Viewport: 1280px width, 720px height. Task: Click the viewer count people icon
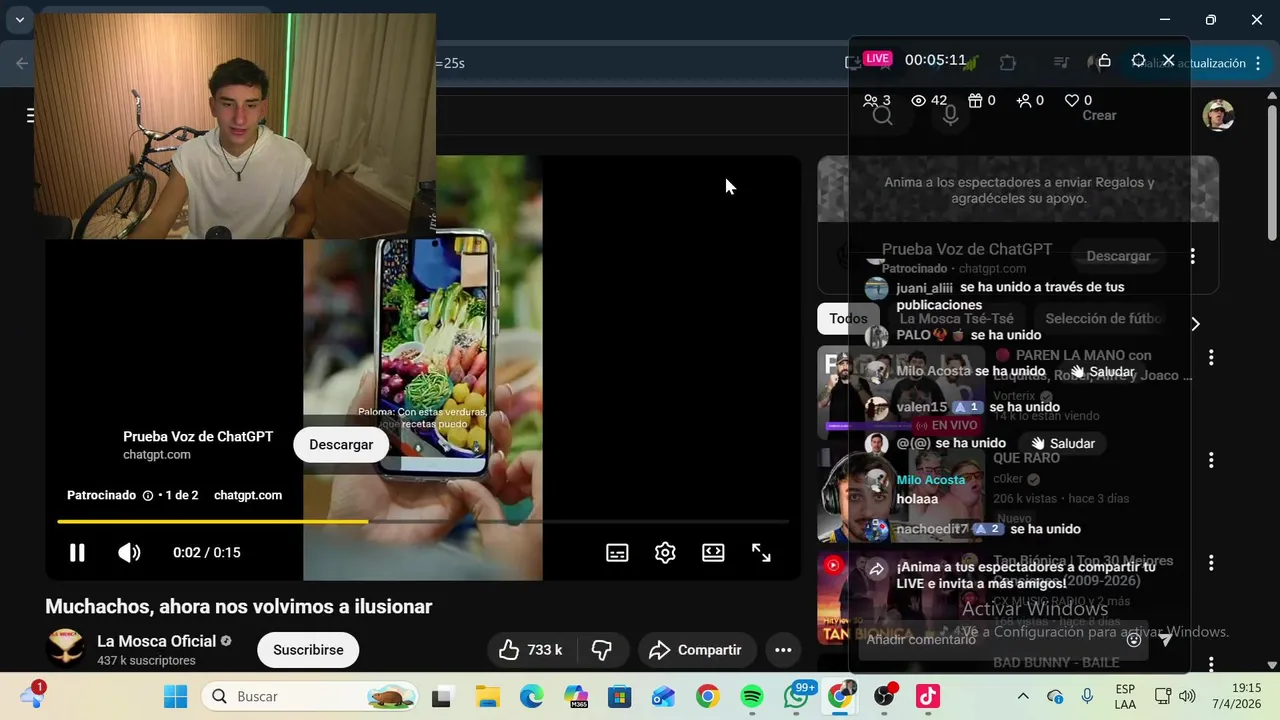[x=870, y=100]
